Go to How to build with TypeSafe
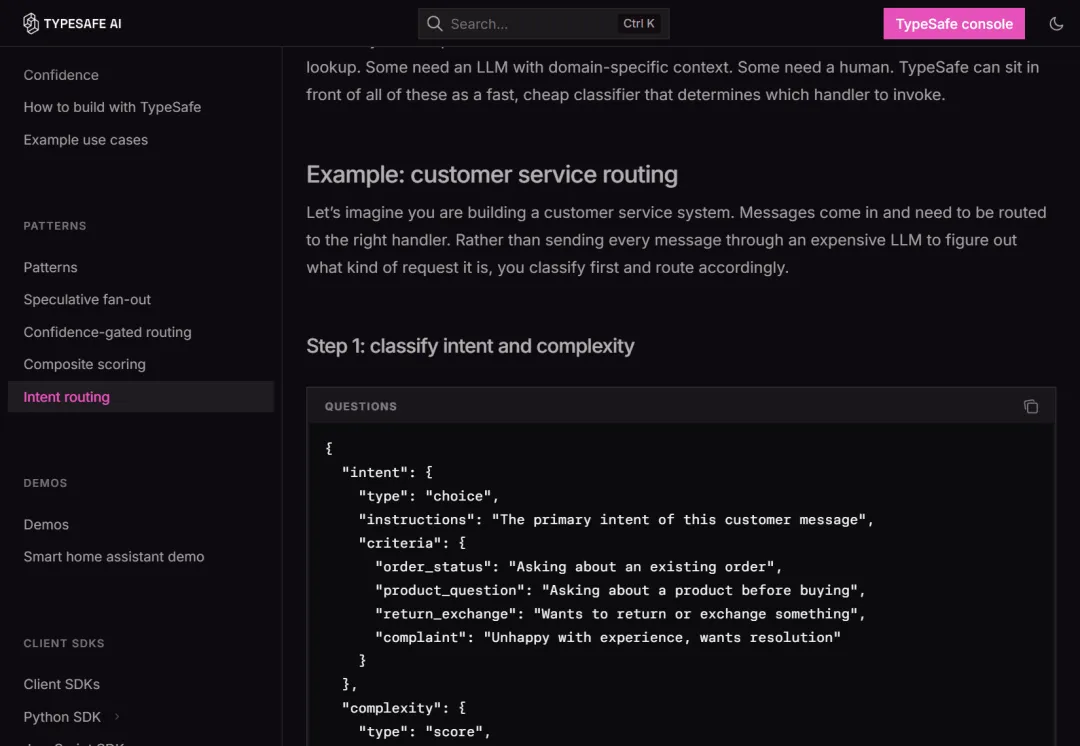 [x=112, y=107]
